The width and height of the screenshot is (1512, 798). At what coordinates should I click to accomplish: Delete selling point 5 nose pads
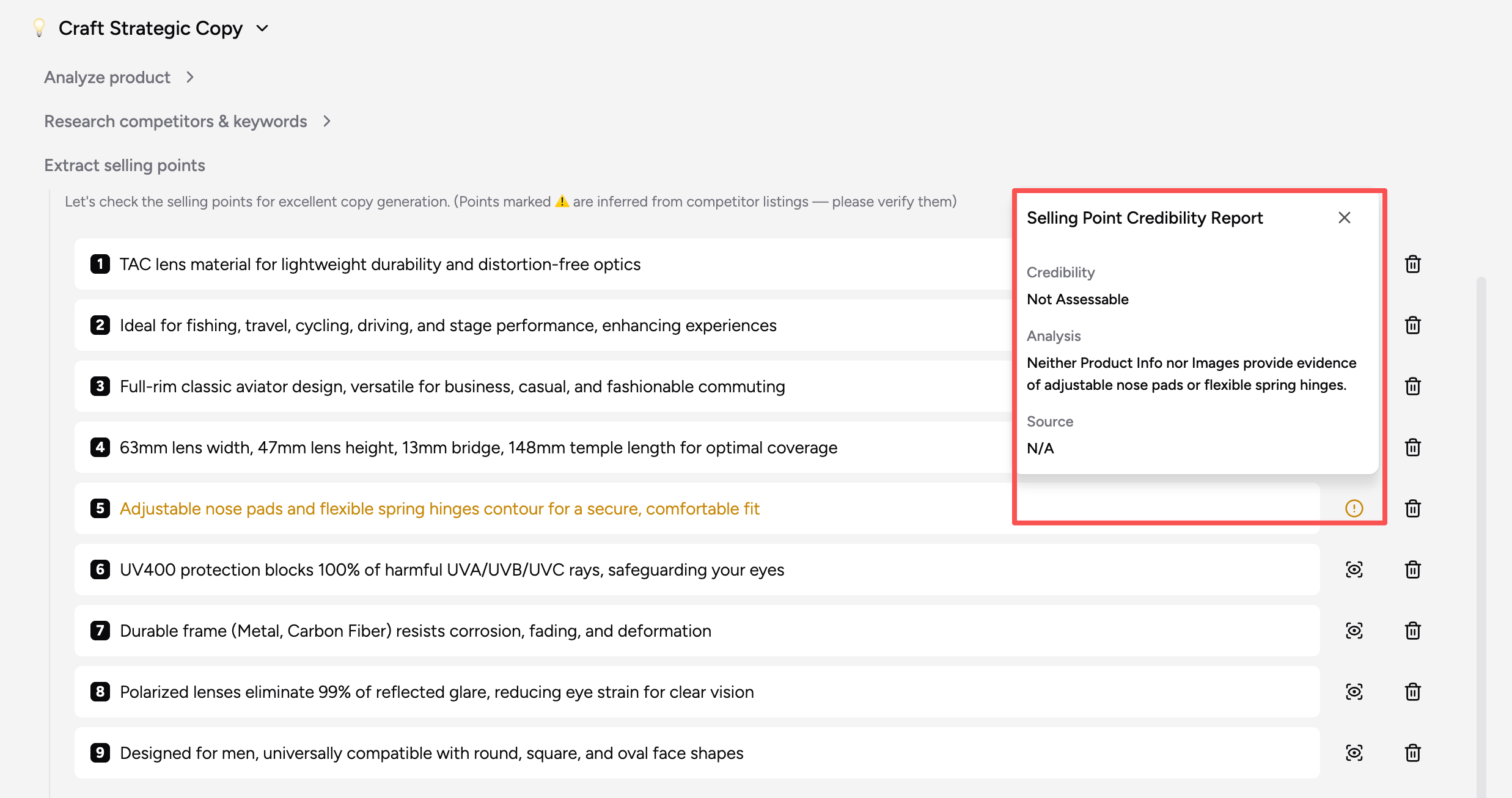pos(1412,508)
